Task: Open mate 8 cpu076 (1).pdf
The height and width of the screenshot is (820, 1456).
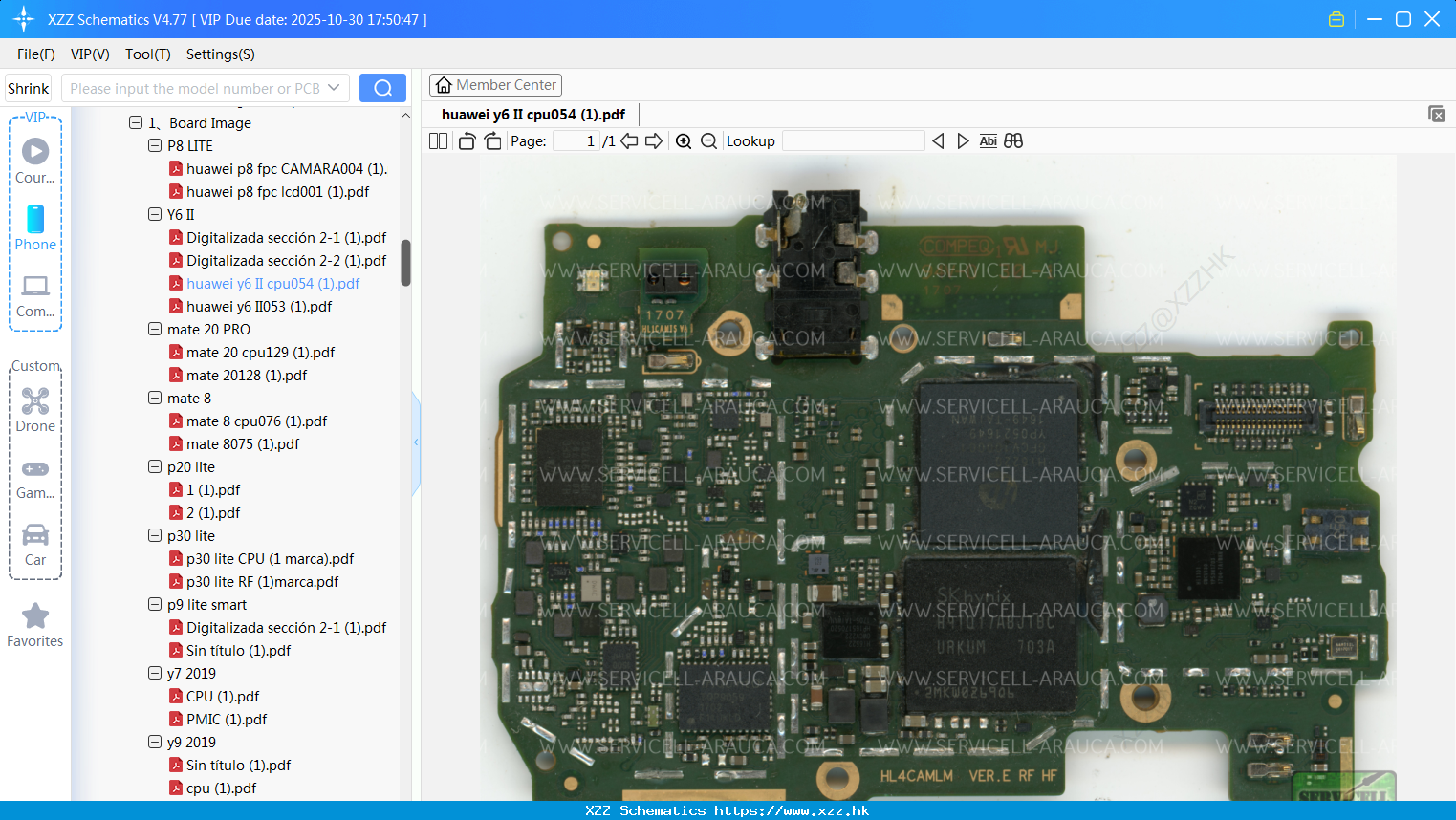Action: [257, 421]
